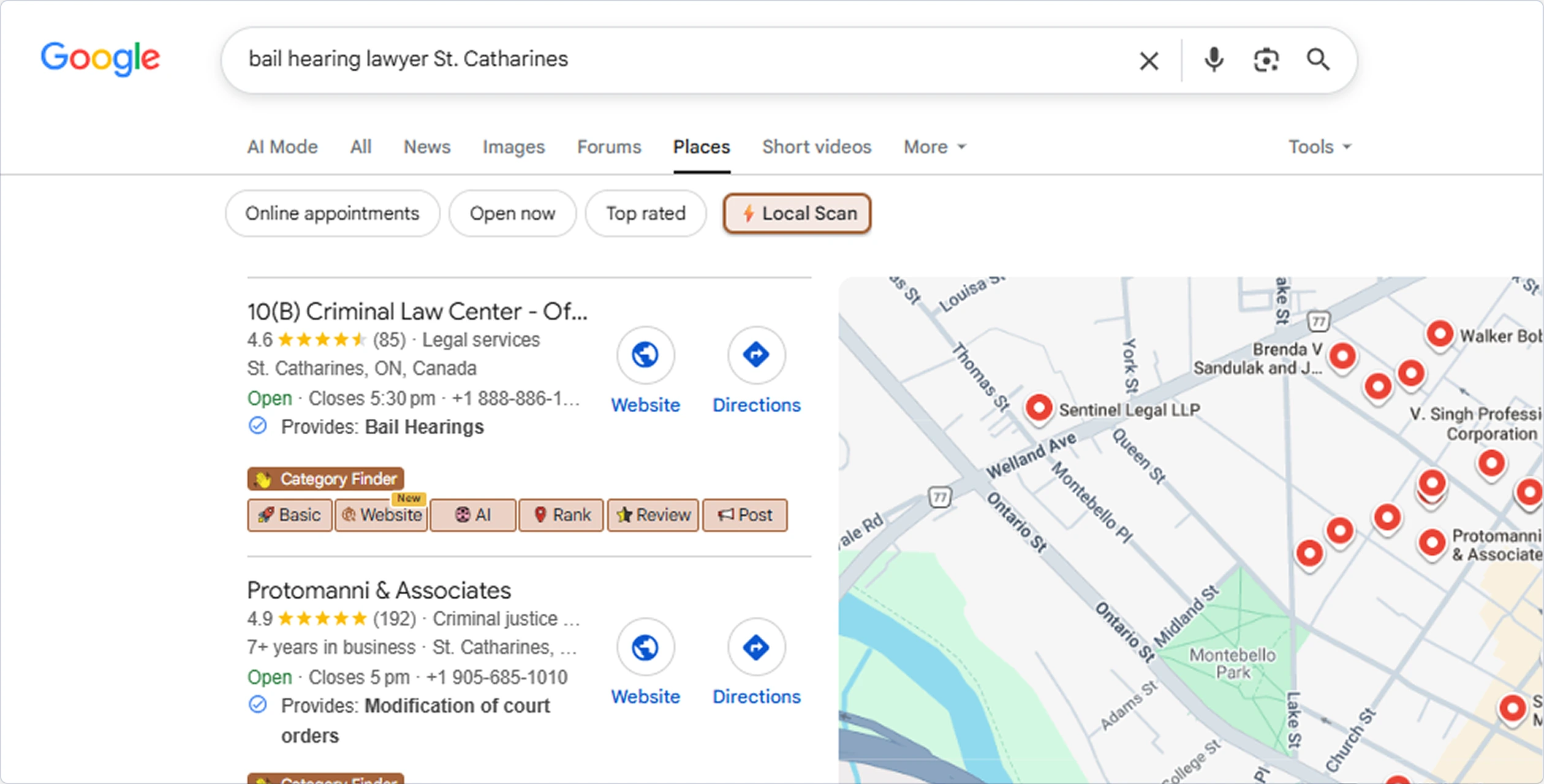The height and width of the screenshot is (784, 1544).
Task: Switch to the All results tab
Action: (x=361, y=147)
